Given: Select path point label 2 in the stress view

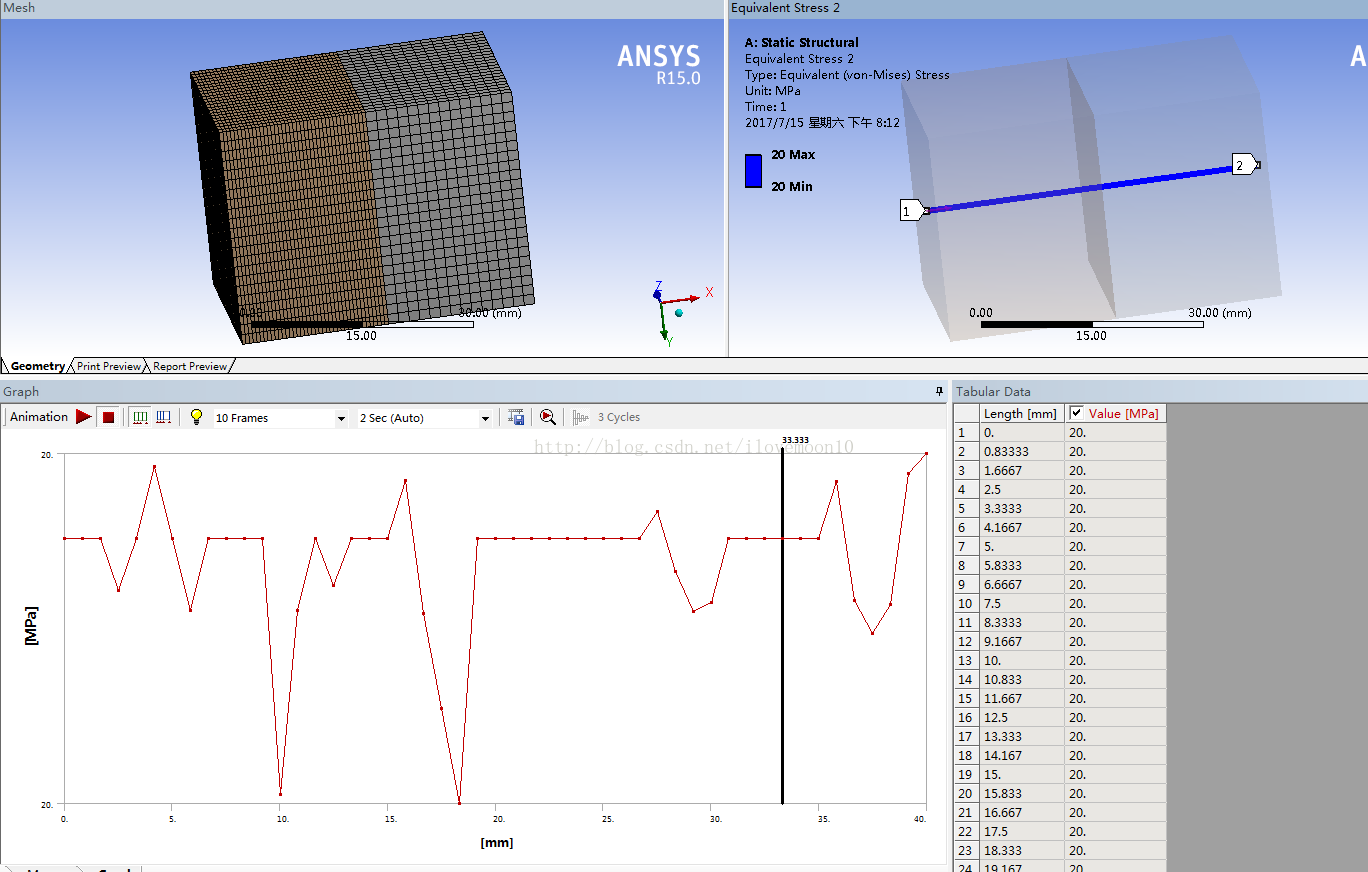Looking at the screenshot, I should click(1244, 165).
